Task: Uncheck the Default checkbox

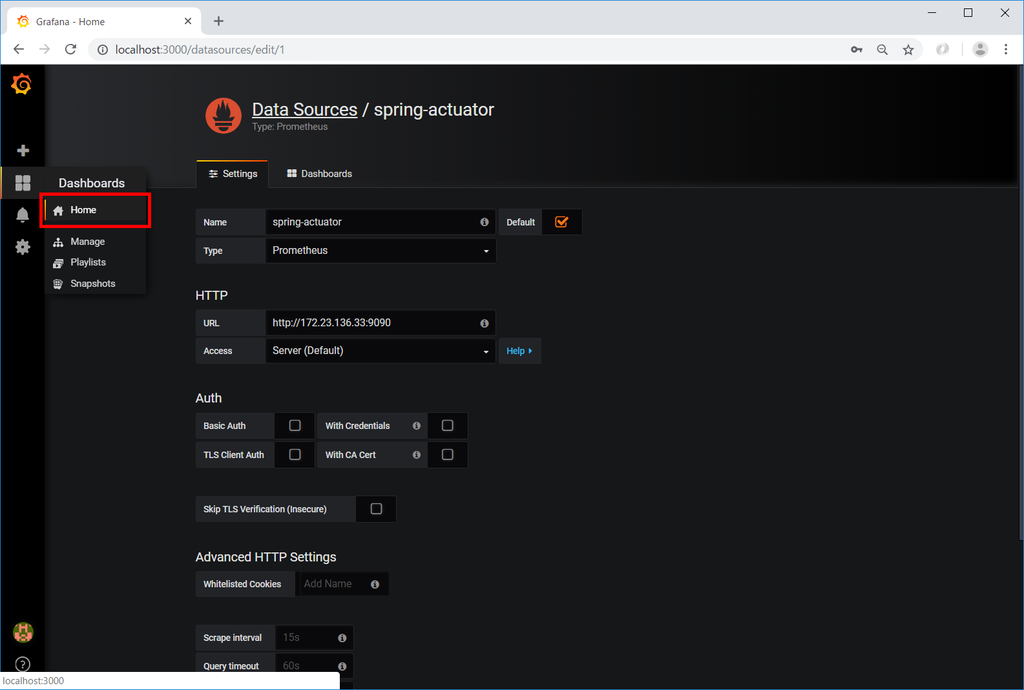Action: 561,222
